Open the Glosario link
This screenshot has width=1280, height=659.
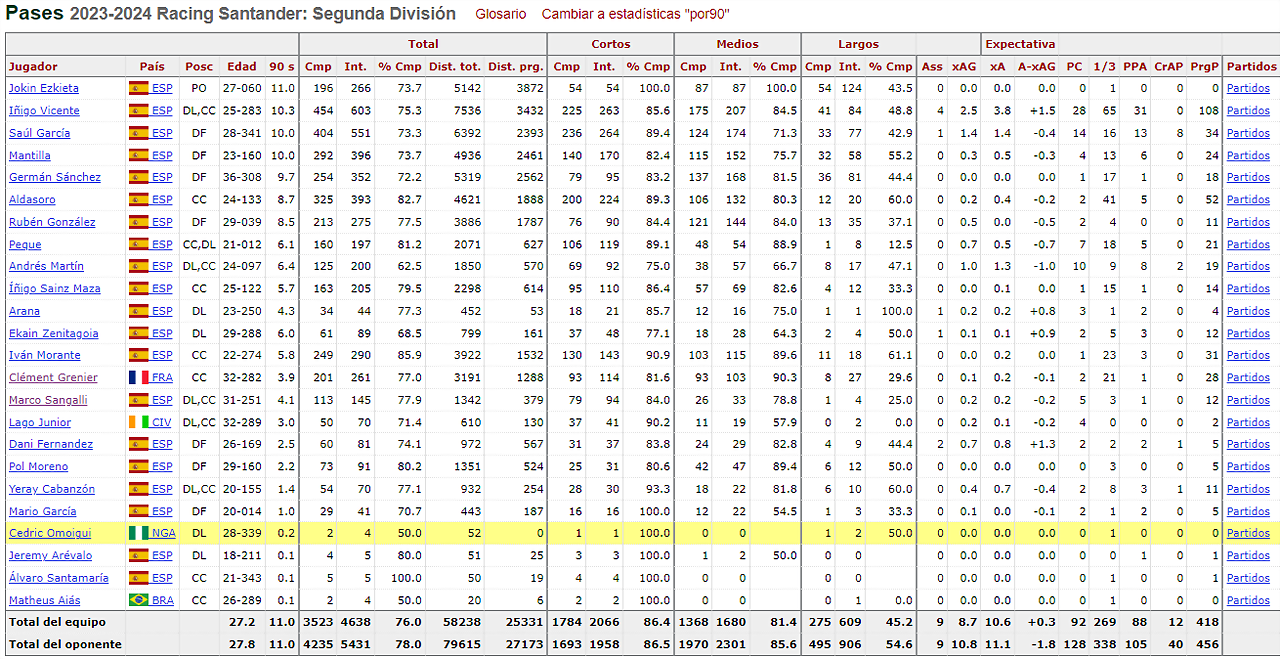(x=500, y=14)
